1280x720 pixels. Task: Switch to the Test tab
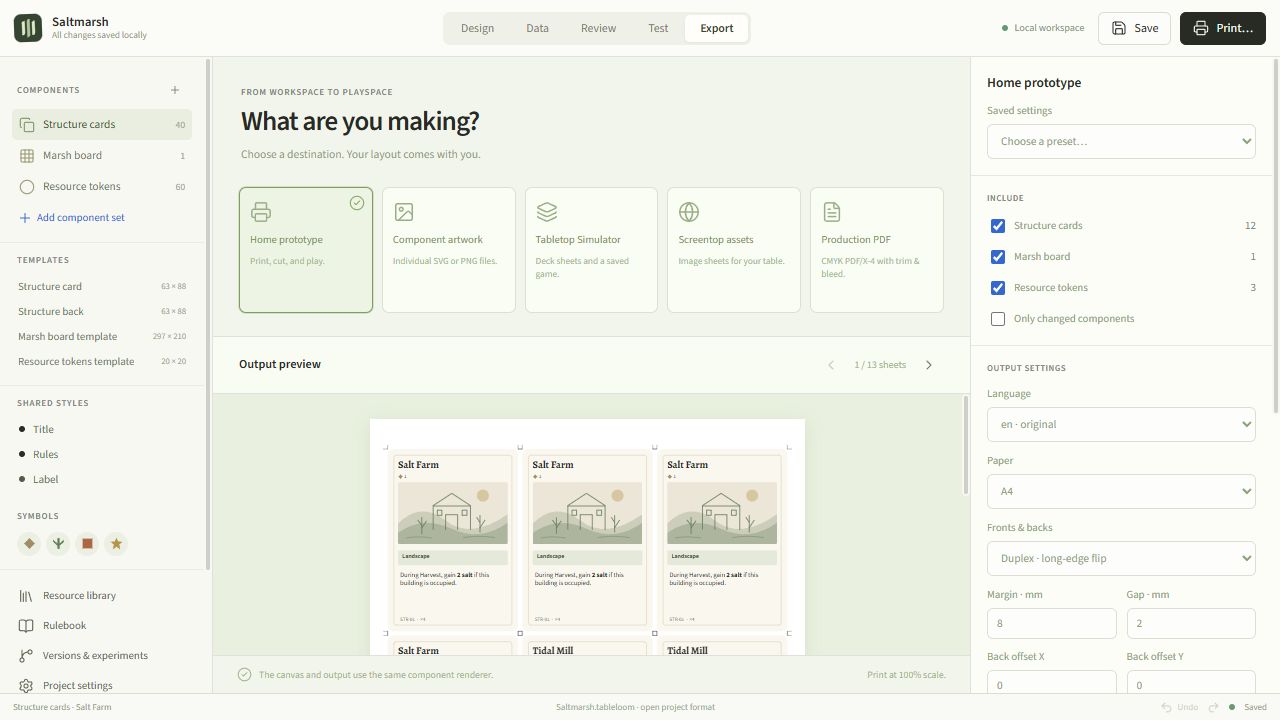[x=658, y=28]
